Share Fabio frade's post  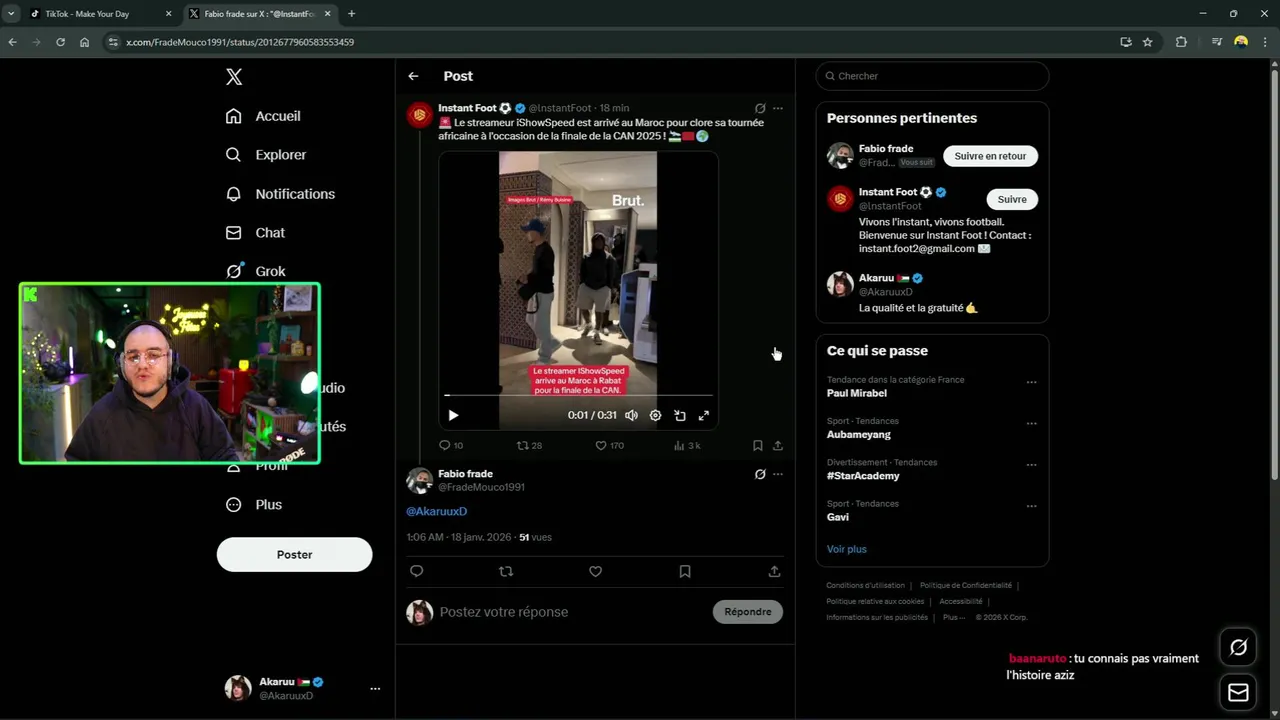coord(774,571)
